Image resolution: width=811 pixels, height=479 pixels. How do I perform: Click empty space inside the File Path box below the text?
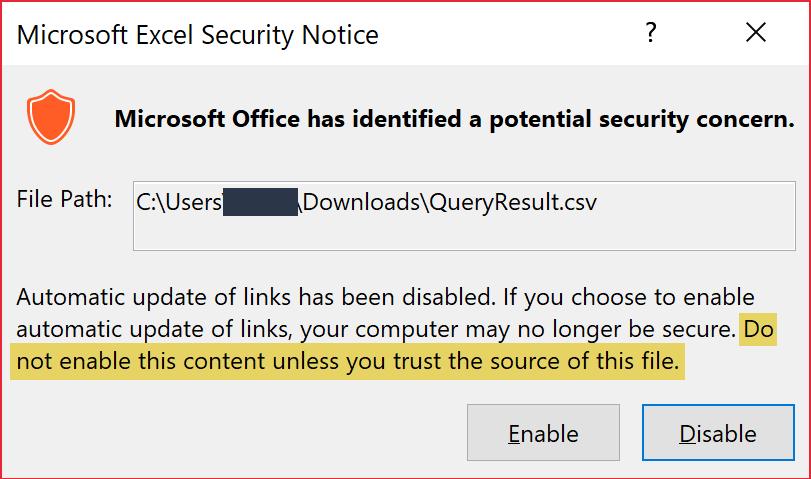[x=464, y=234]
